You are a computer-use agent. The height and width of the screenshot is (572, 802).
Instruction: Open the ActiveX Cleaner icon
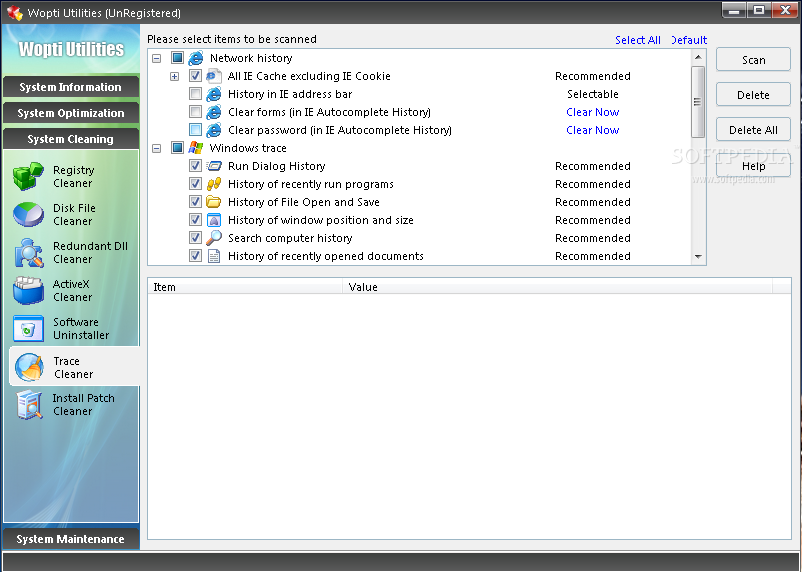pyautogui.click(x=28, y=290)
